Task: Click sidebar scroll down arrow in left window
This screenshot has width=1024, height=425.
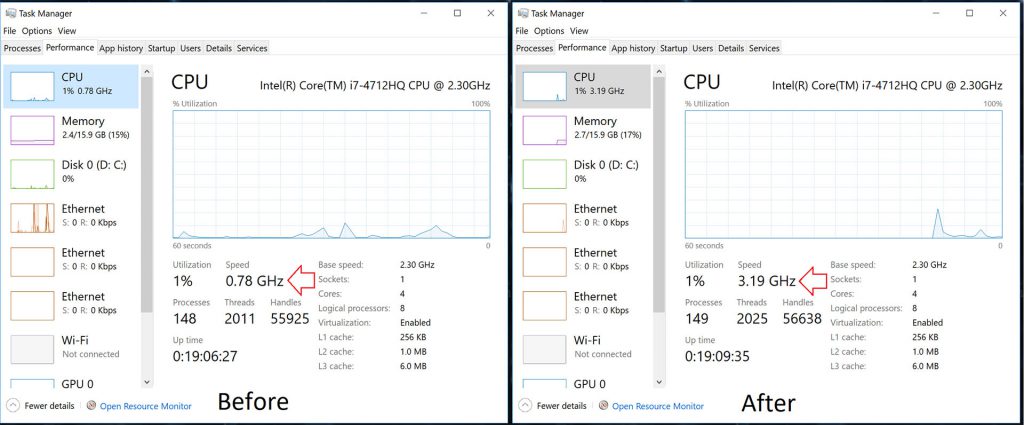Action: tap(147, 383)
